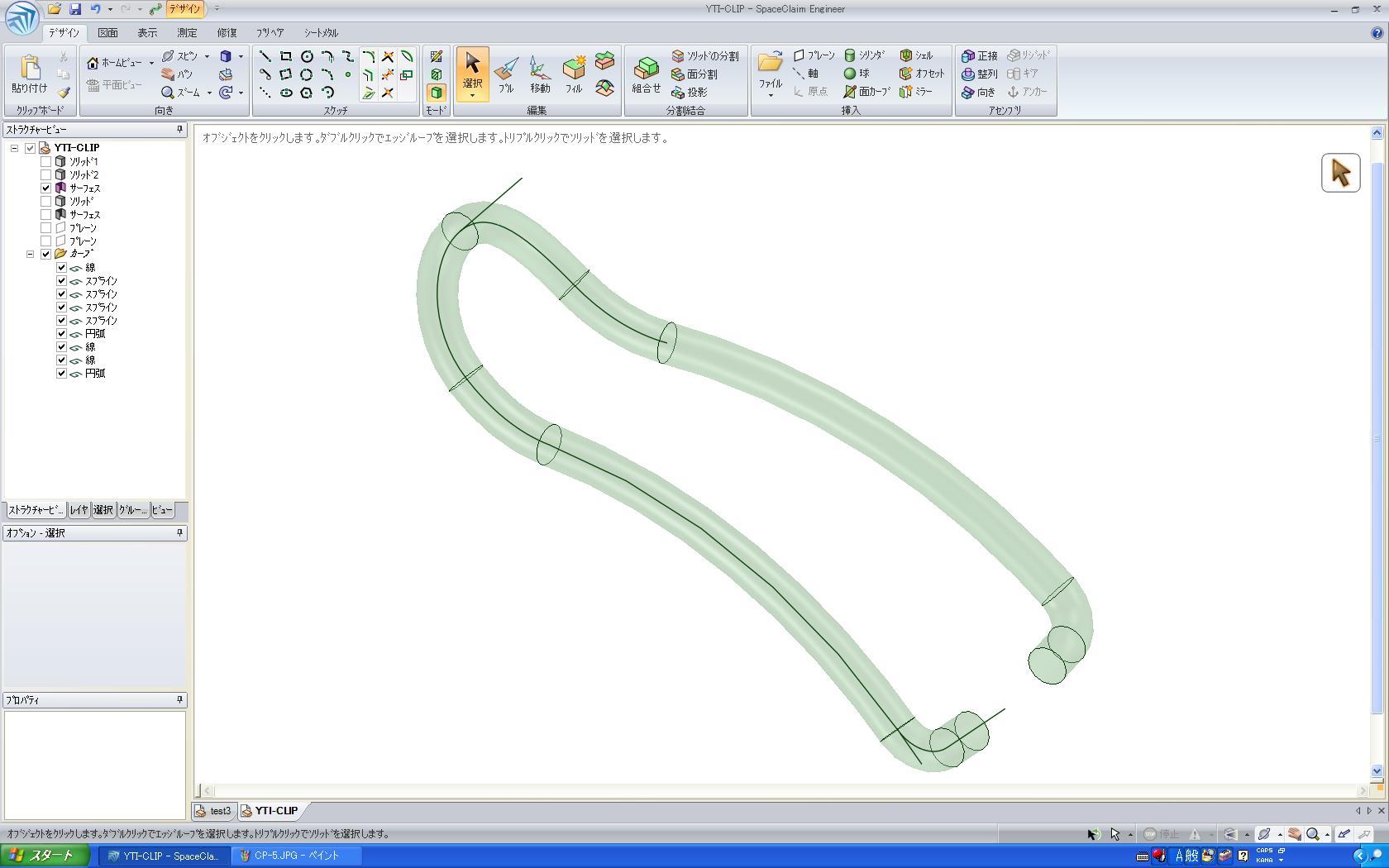The image size is (1389, 868).
Task: Click the 組合せ (Combine) tool
Action: pos(646,74)
